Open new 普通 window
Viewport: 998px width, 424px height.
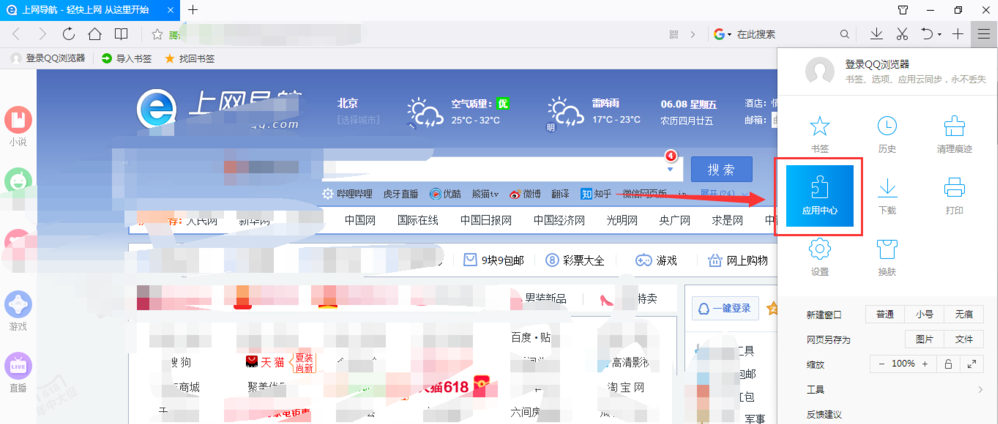click(x=885, y=314)
